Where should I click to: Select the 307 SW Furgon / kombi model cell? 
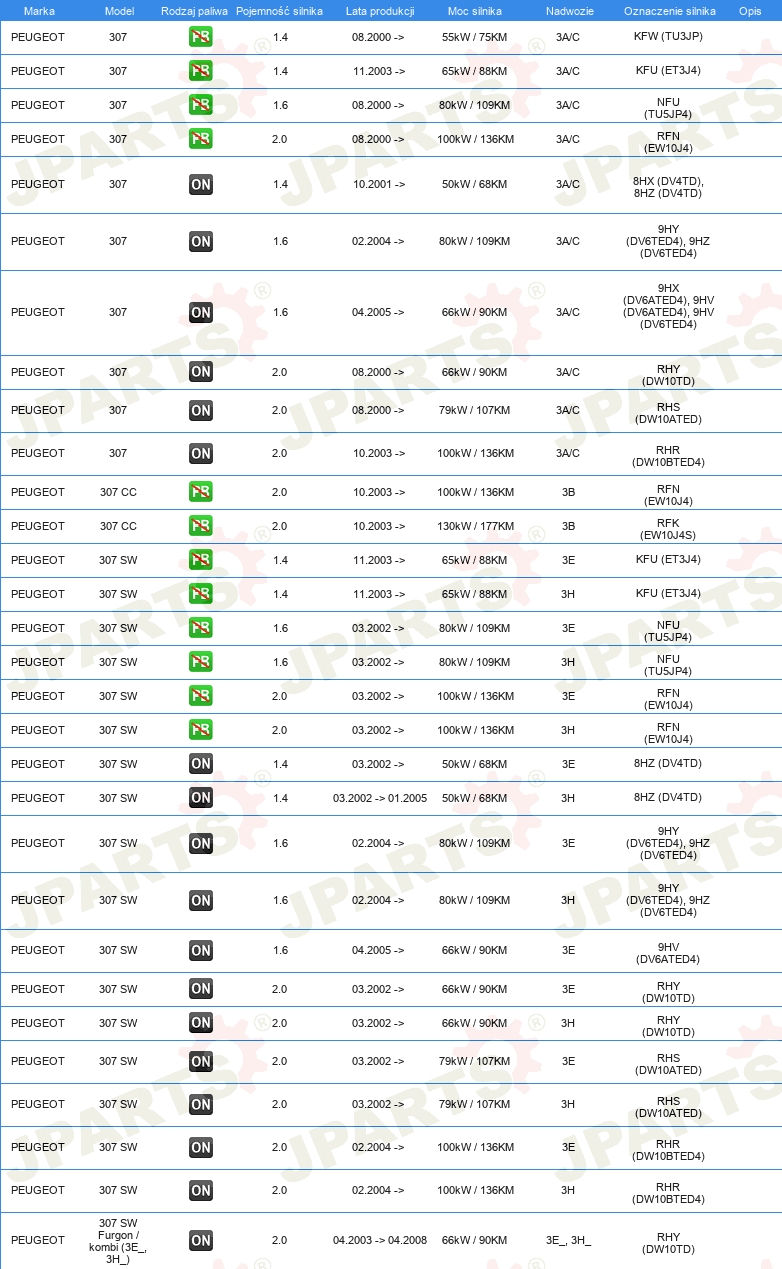tap(118, 1240)
